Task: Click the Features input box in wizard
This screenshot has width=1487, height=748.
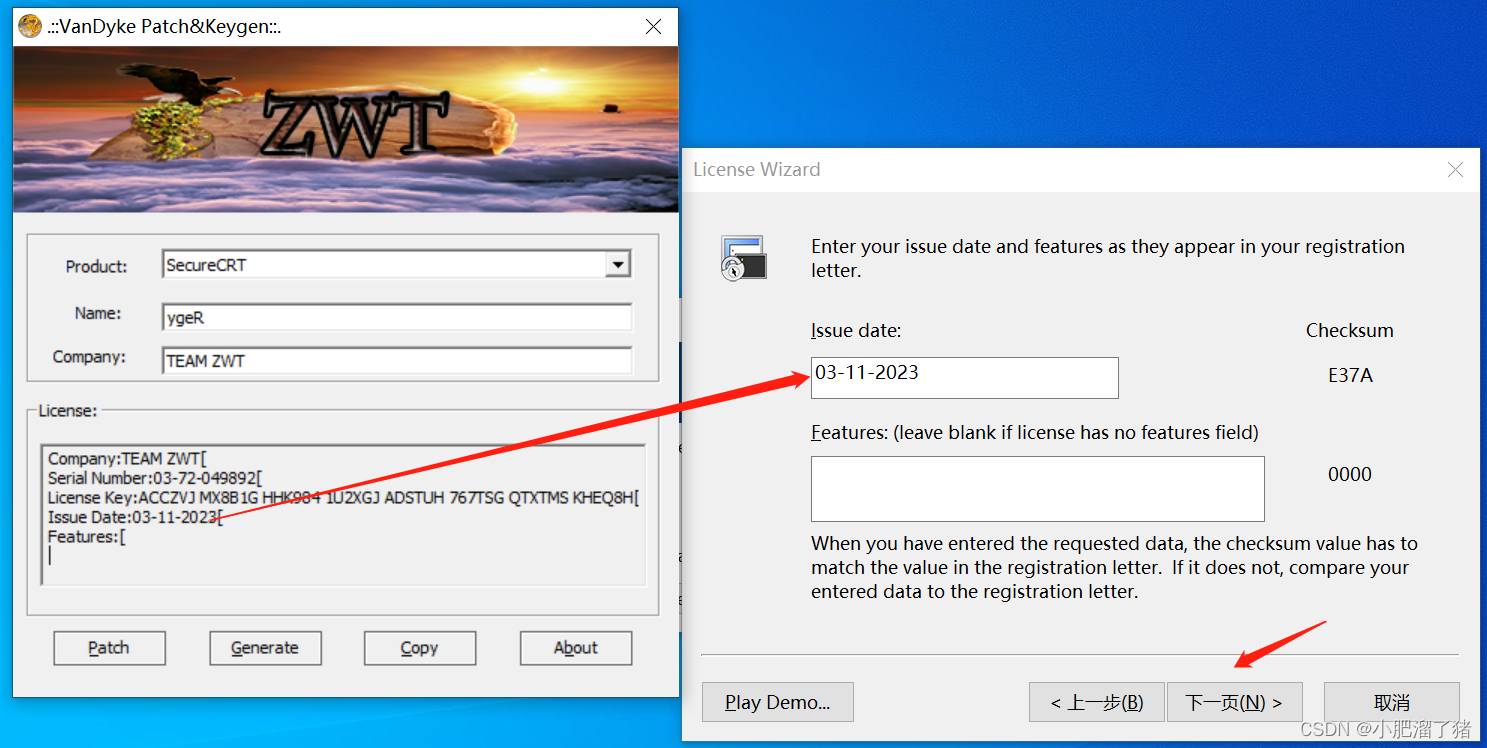Action: (1037, 489)
